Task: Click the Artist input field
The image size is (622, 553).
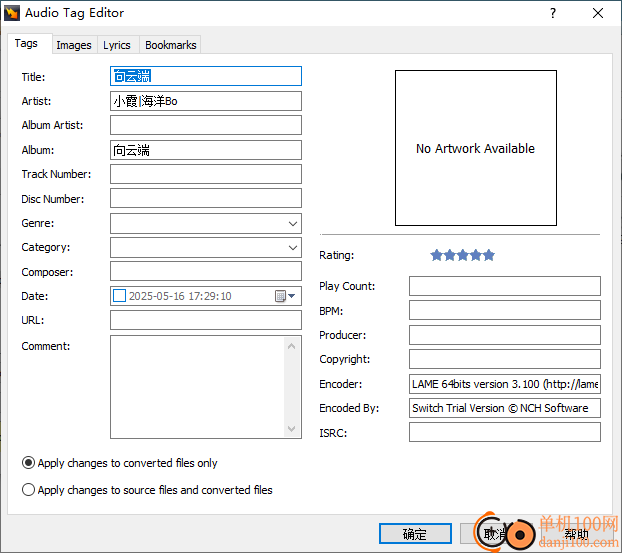Action: [x=206, y=101]
